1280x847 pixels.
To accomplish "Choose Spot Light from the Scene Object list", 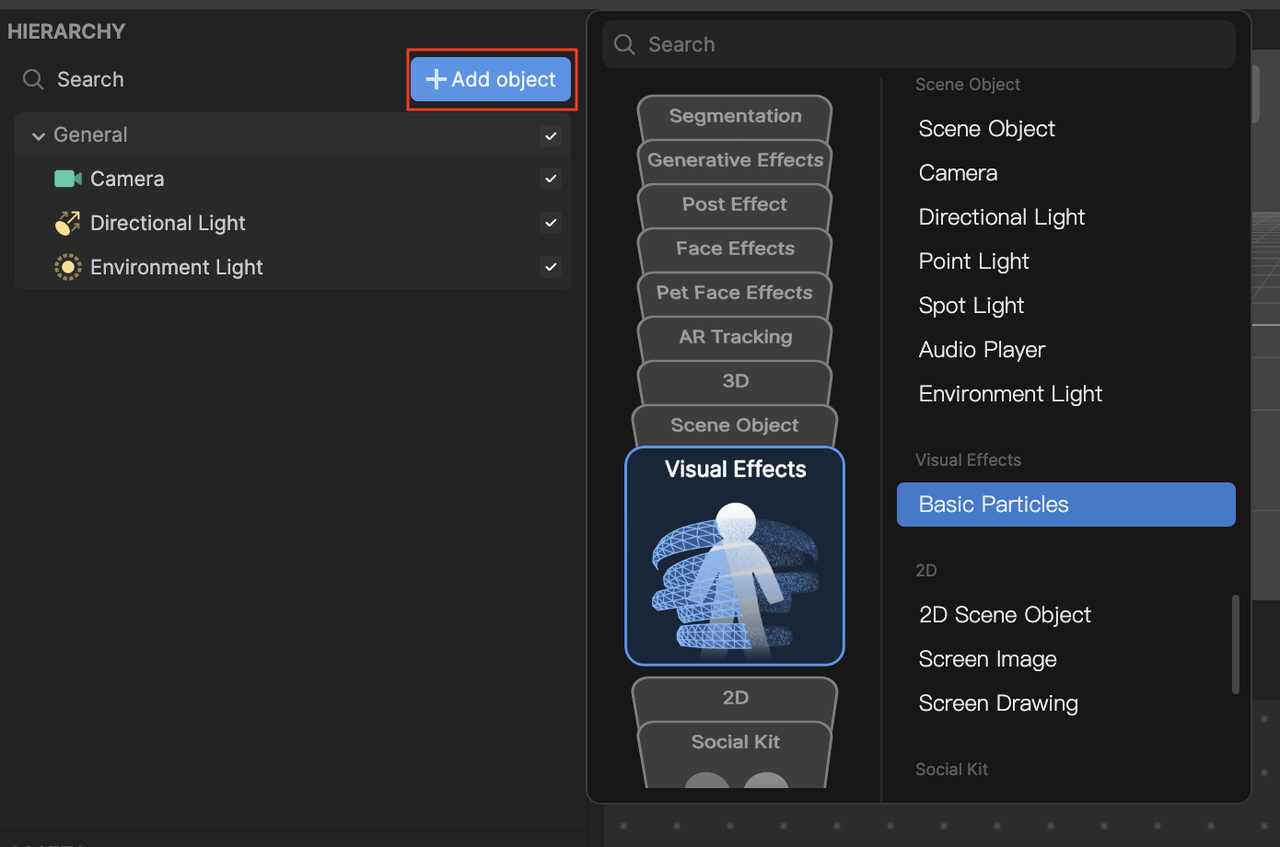I will (x=971, y=305).
